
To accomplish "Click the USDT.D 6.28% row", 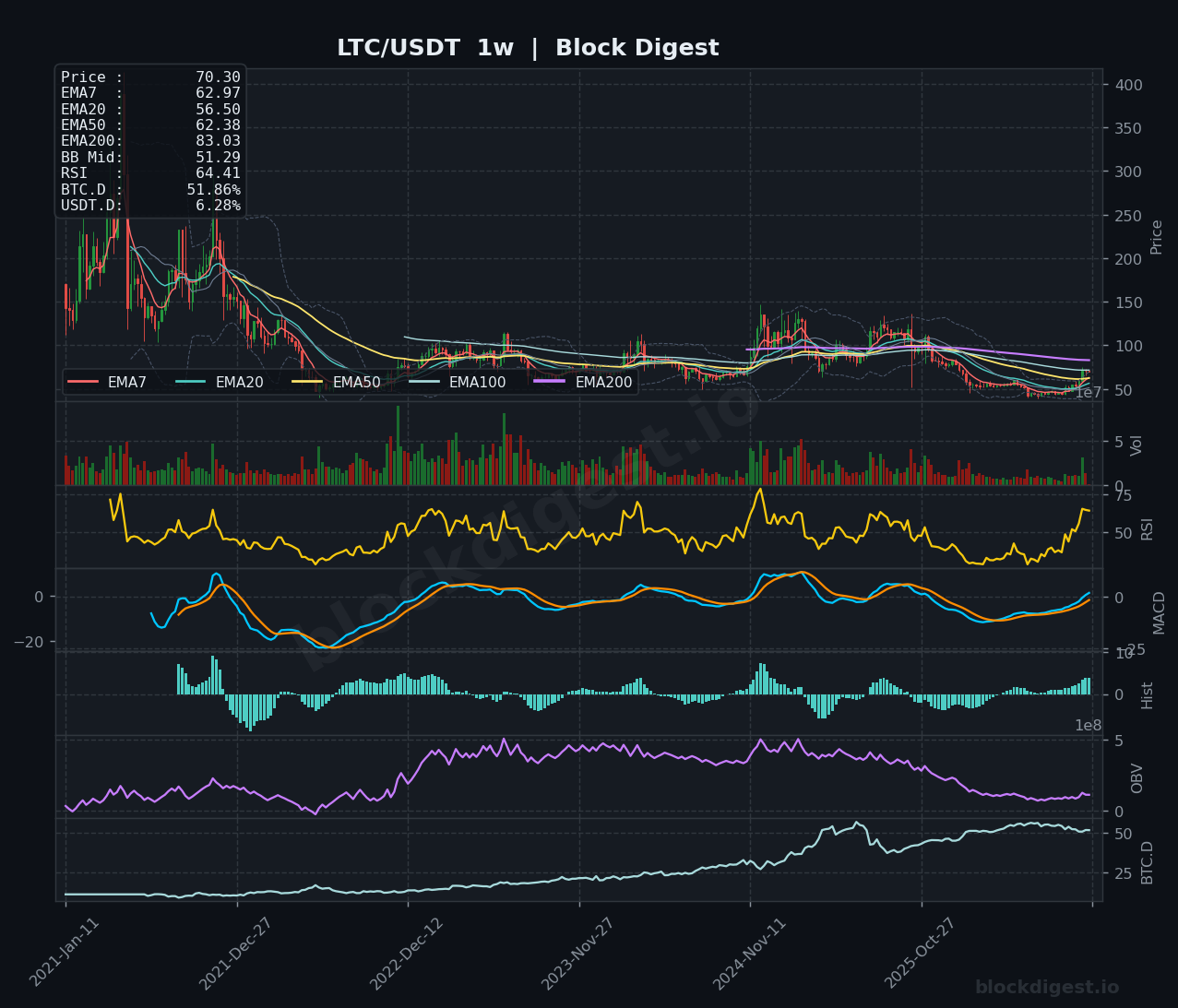I will tap(150, 205).
